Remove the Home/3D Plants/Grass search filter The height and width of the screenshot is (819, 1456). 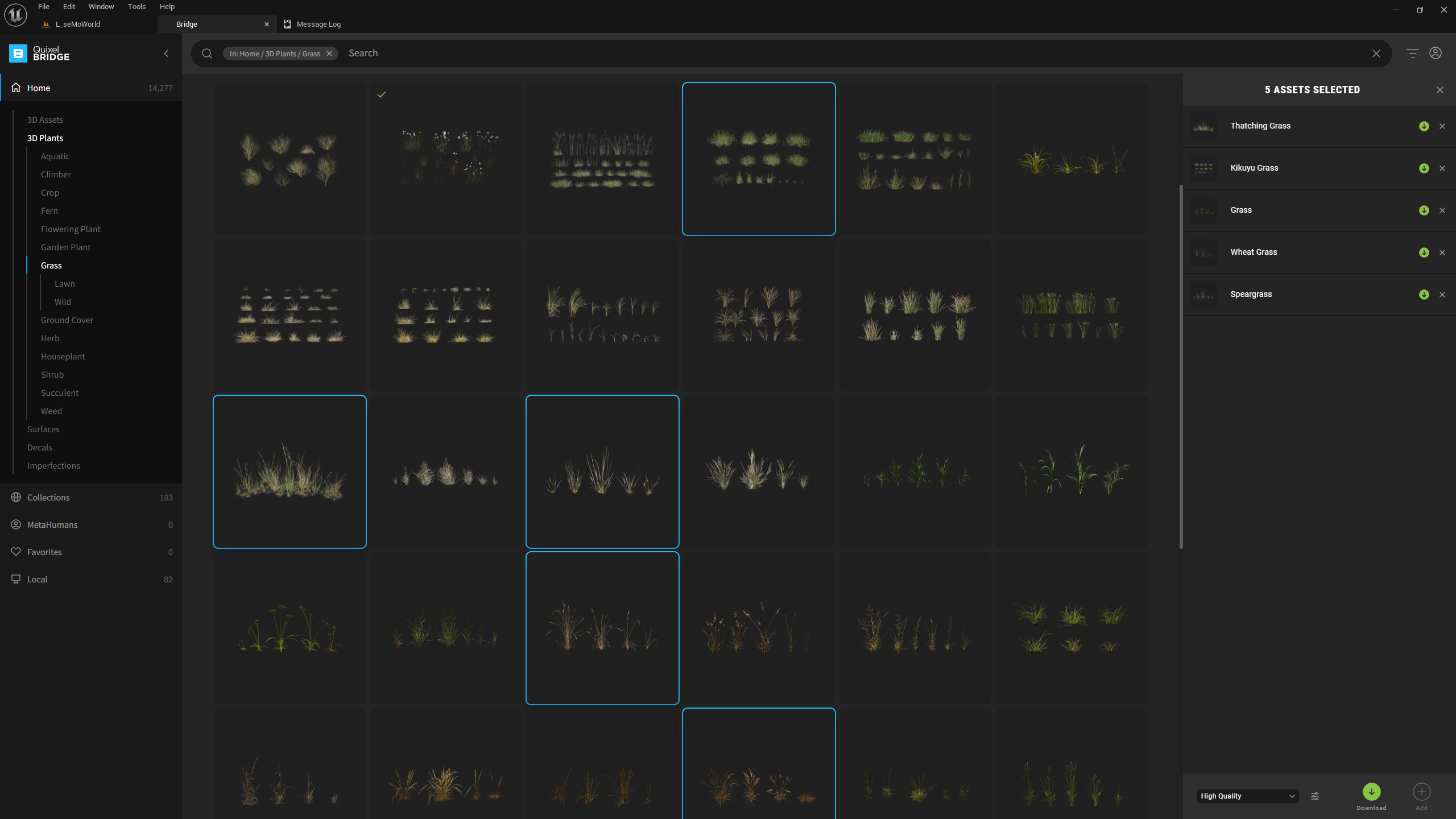click(329, 53)
